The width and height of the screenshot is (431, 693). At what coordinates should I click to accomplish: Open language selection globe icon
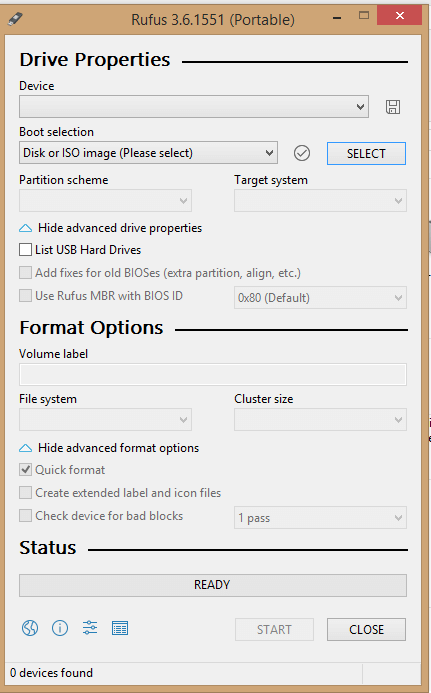(x=30, y=628)
